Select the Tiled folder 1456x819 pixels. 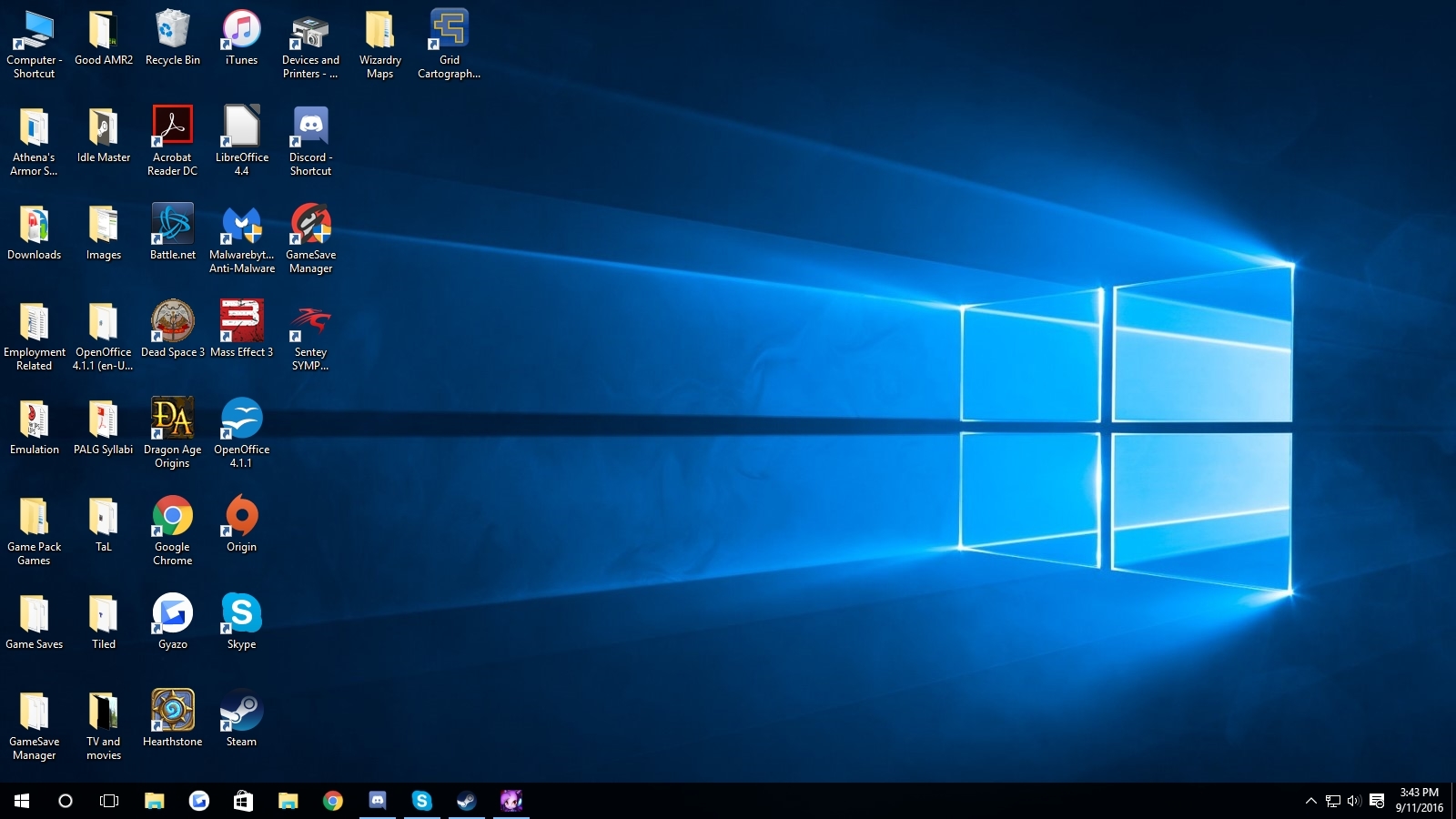(104, 622)
